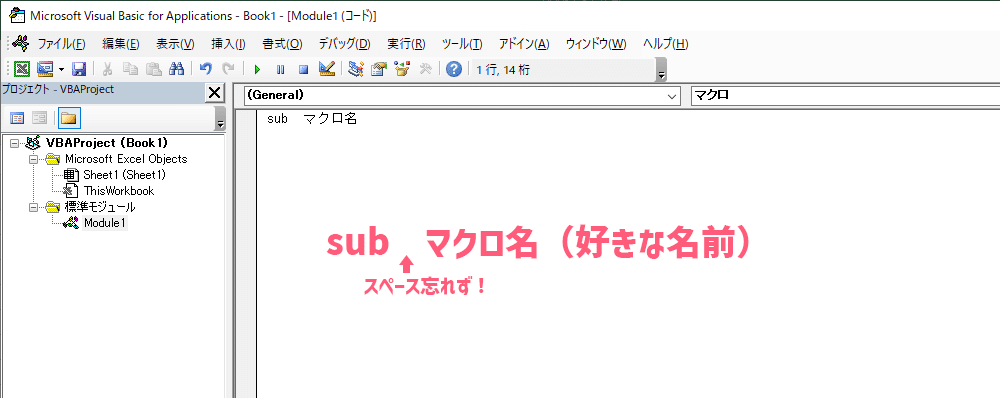Viewport: 1000px width, 398px height.
Task: Select Module1 in project tree
Action: coord(105,223)
